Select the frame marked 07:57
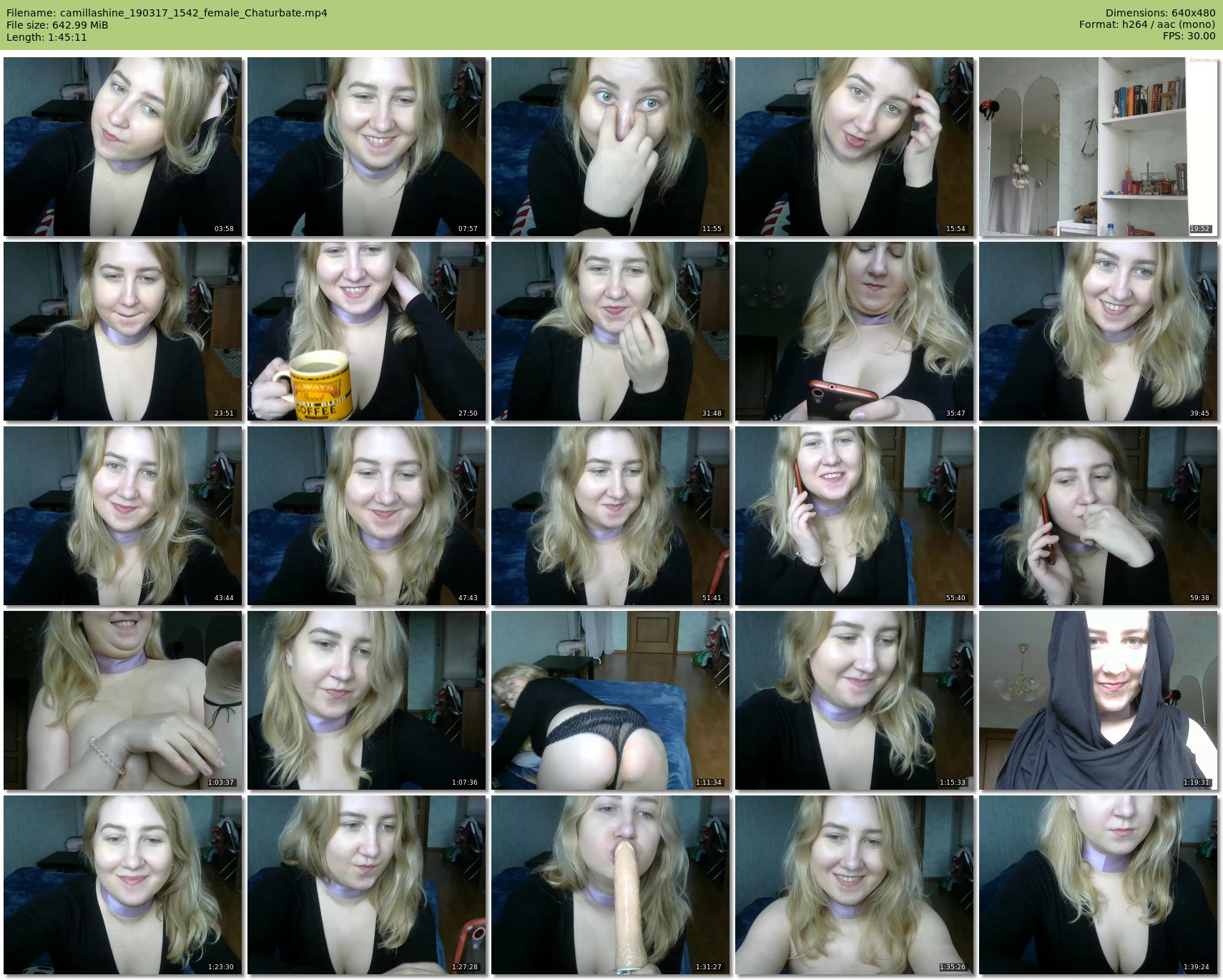1223x980 pixels. tap(367, 147)
